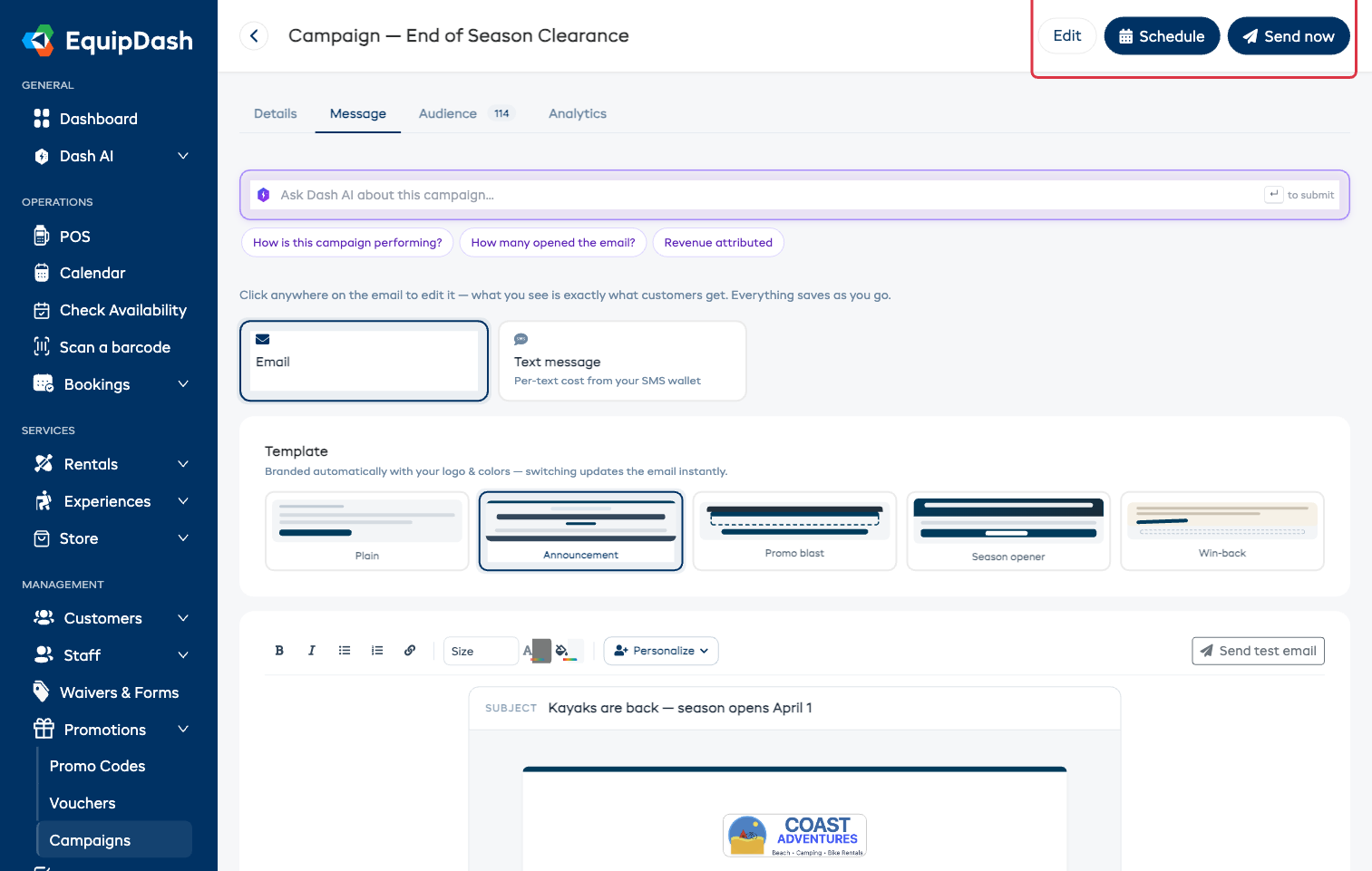The image size is (1372, 871).
Task: Open the text color picker
Action: (536, 651)
